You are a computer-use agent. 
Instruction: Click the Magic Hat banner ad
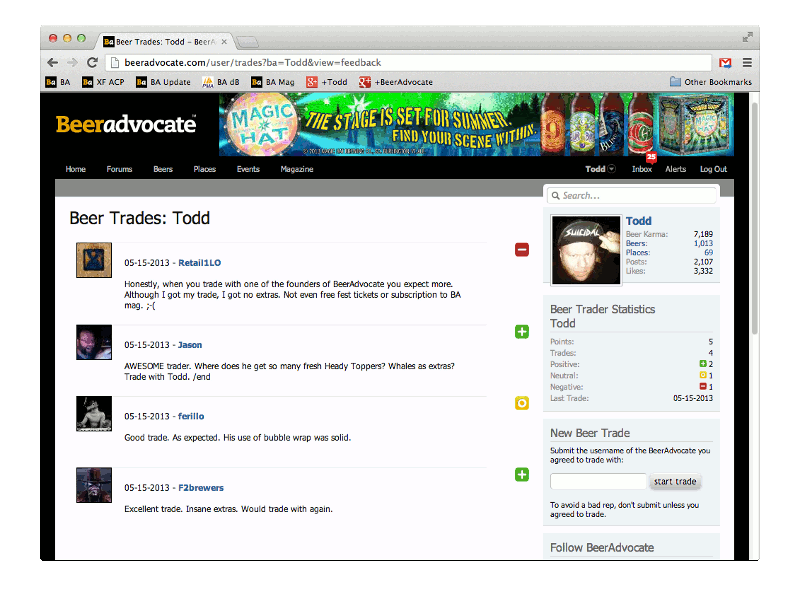click(x=476, y=124)
